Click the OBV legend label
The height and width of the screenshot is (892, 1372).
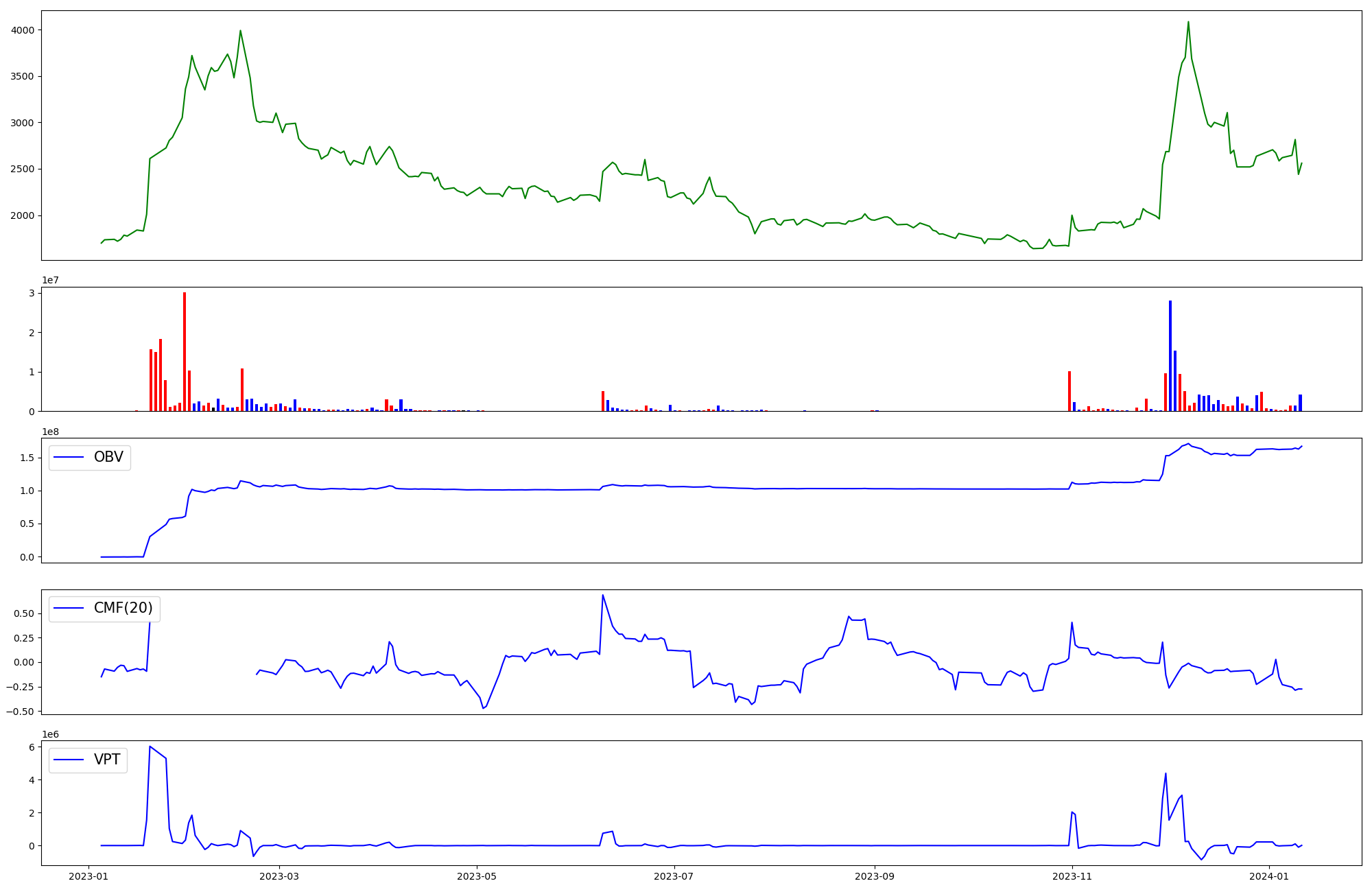pyautogui.click(x=108, y=457)
